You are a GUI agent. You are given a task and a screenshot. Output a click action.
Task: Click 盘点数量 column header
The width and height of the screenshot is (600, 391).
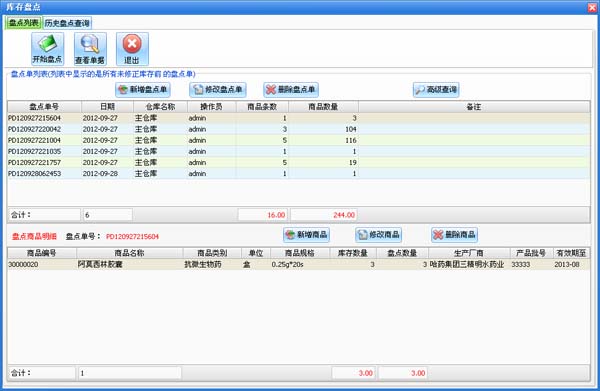click(402, 253)
